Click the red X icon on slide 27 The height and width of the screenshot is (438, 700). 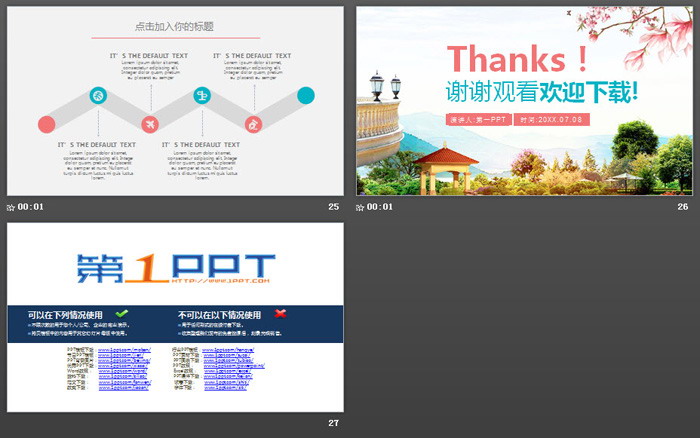[x=280, y=314]
